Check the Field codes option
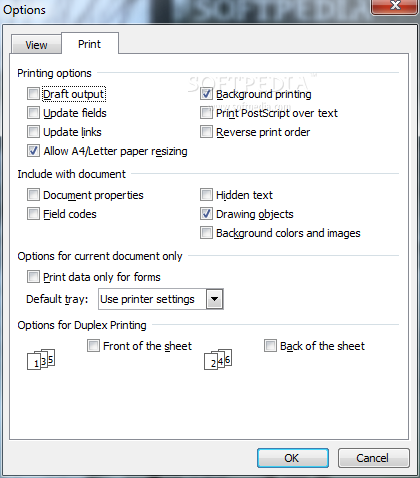Image resolution: width=420 pixels, height=478 pixels. [33, 214]
